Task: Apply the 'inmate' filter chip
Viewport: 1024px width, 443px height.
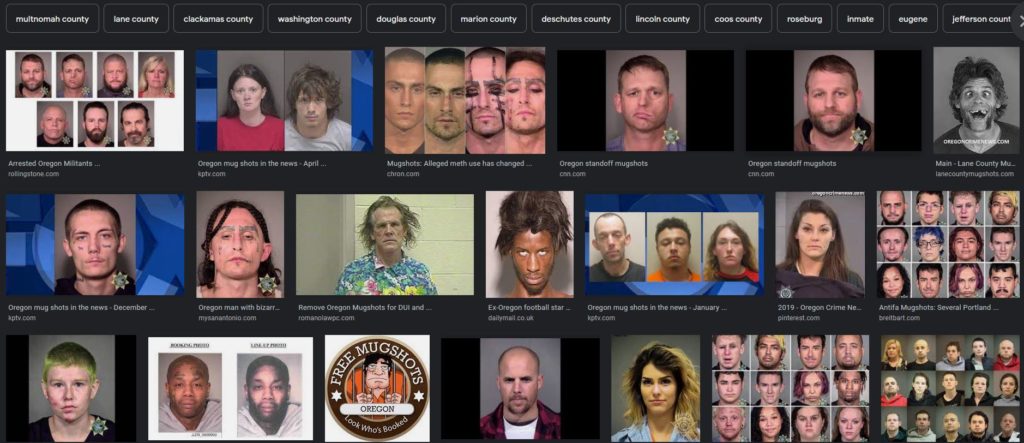Action: (x=860, y=19)
